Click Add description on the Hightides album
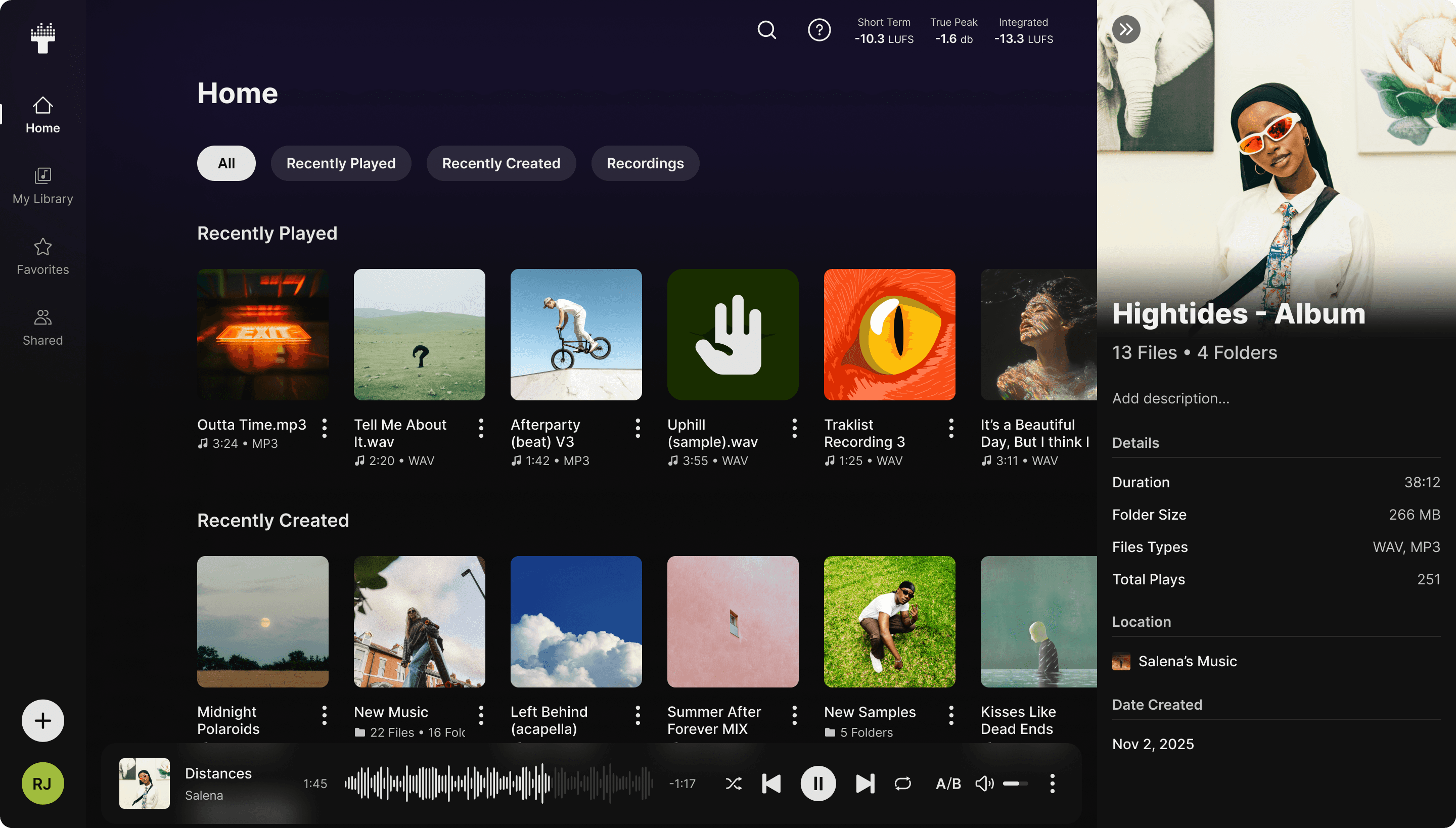 click(x=1170, y=398)
